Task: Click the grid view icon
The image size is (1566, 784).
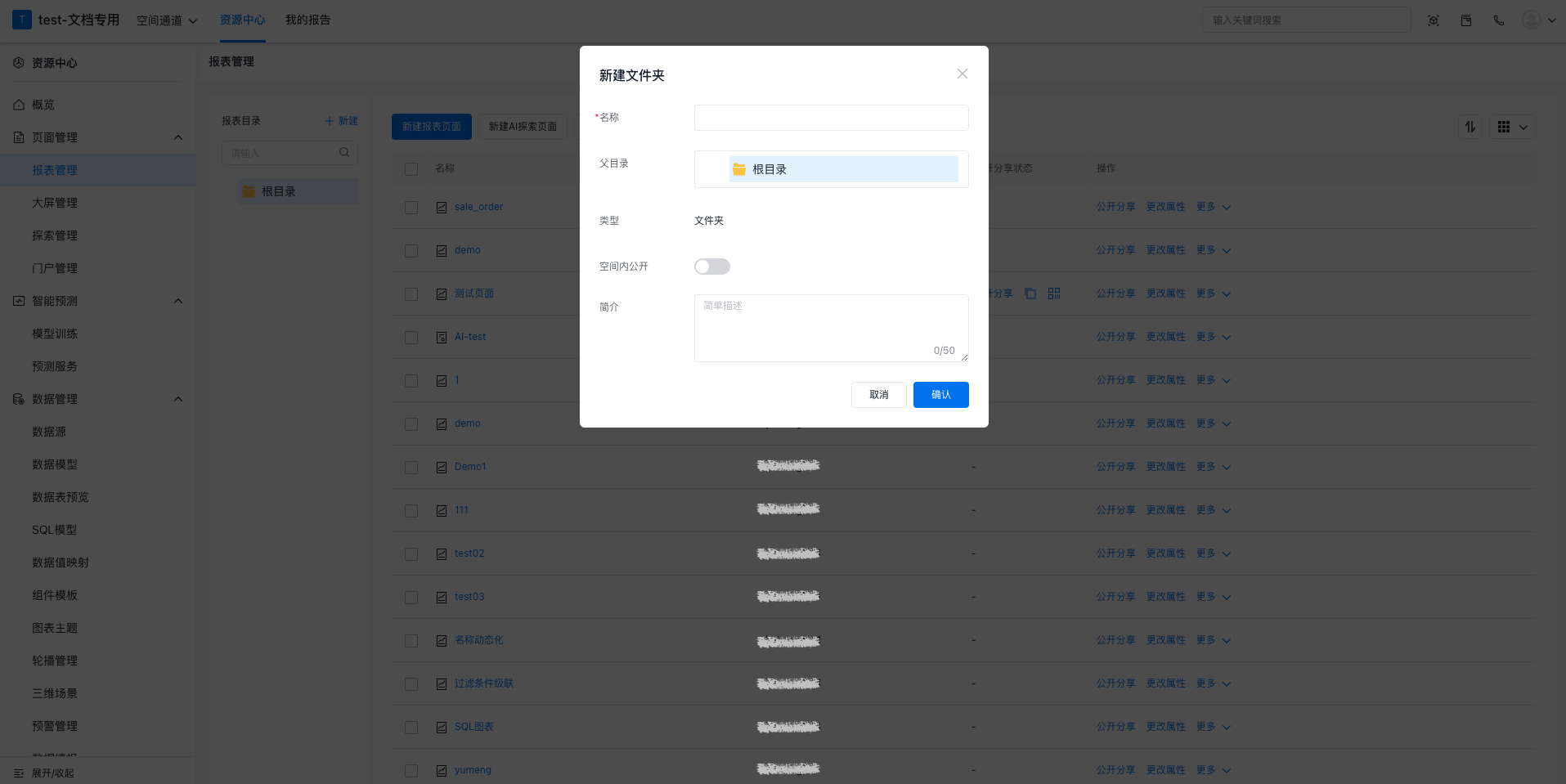Action: point(1504,127)
